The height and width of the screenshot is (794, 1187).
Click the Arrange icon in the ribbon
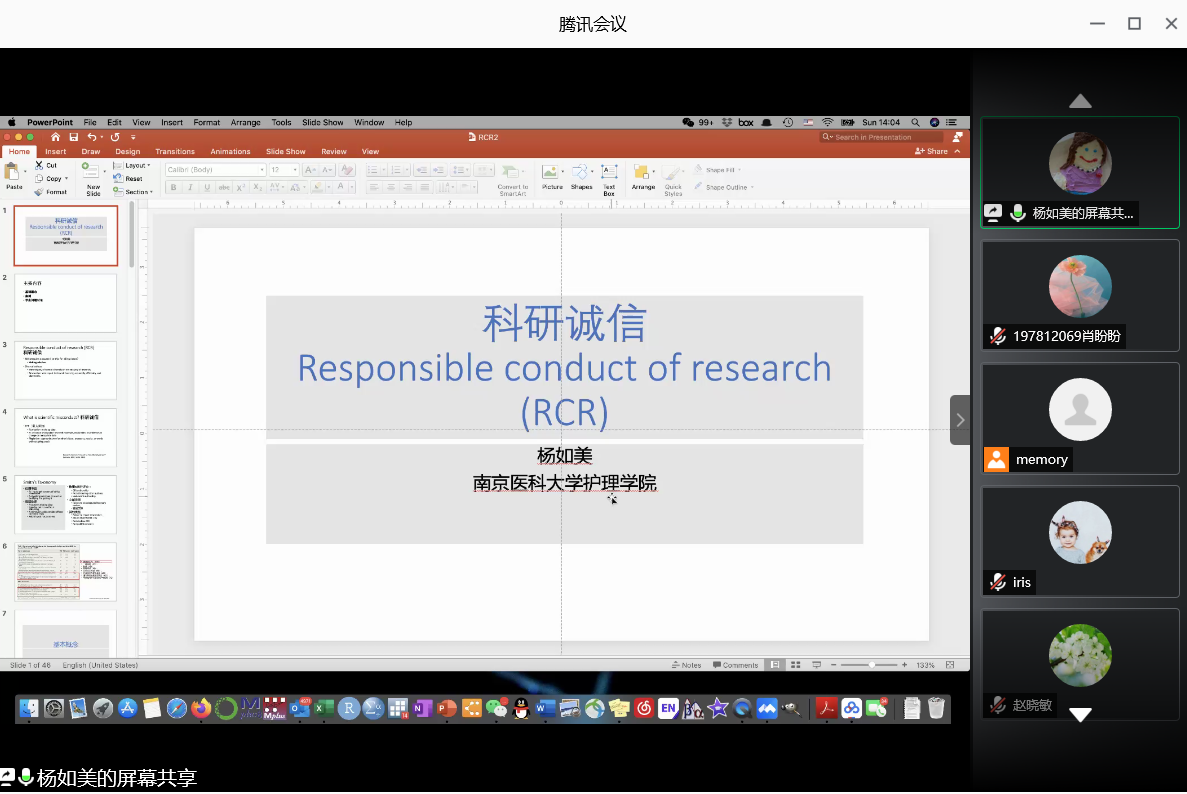[x=643, y=172]
